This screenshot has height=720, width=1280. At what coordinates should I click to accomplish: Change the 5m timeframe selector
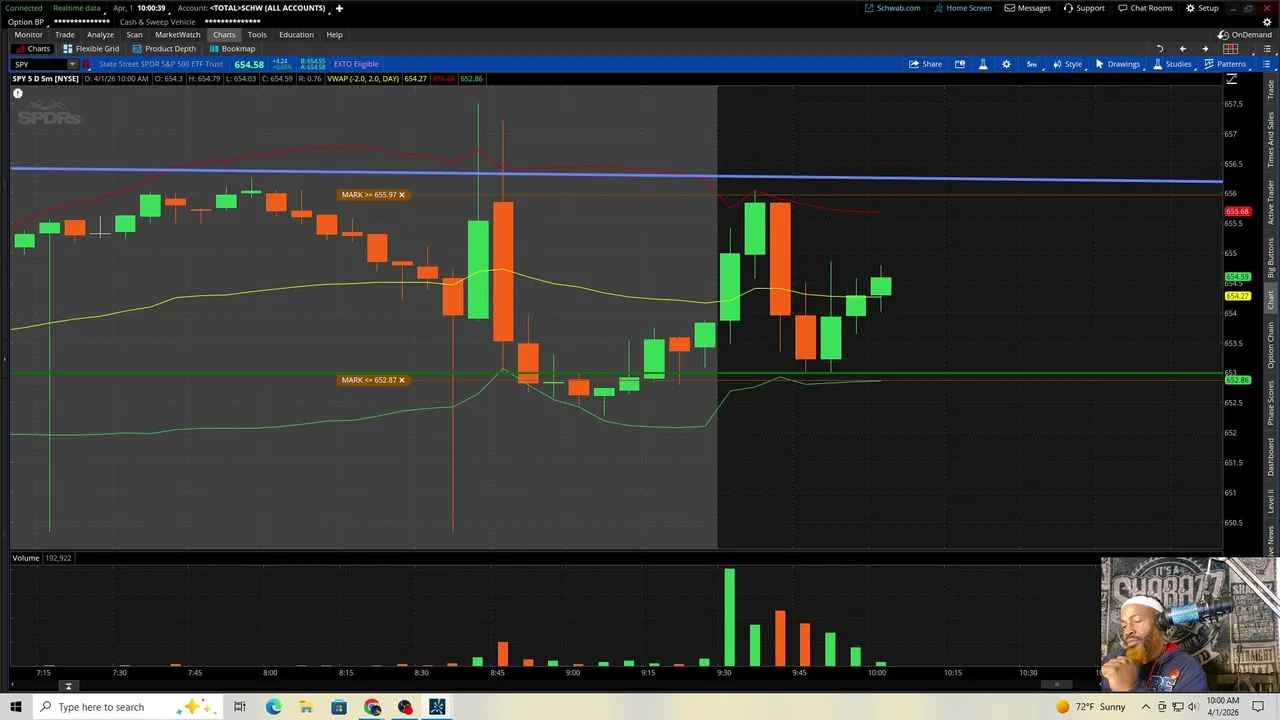click(1031, 64)
